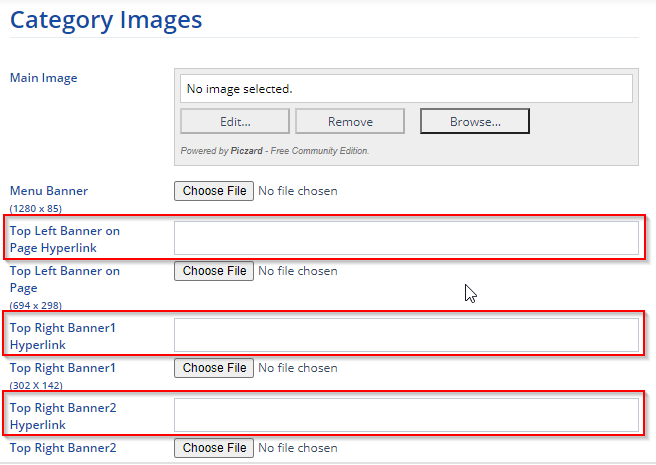This screenshot has height=465, width=656.
Task: Focus the Top Right Banner2 Hyperlink field
Action: 406,415
